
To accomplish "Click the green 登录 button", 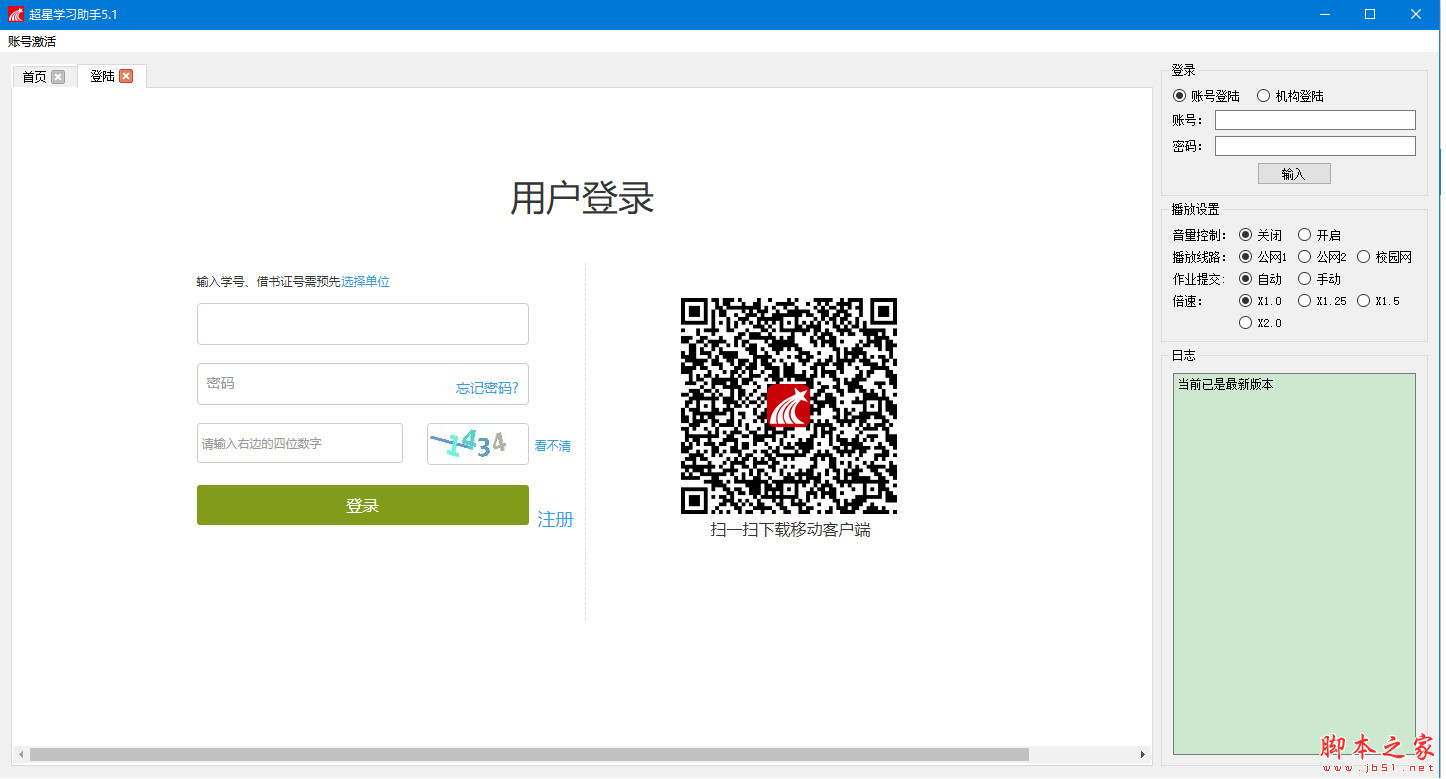I will point(363,505).
